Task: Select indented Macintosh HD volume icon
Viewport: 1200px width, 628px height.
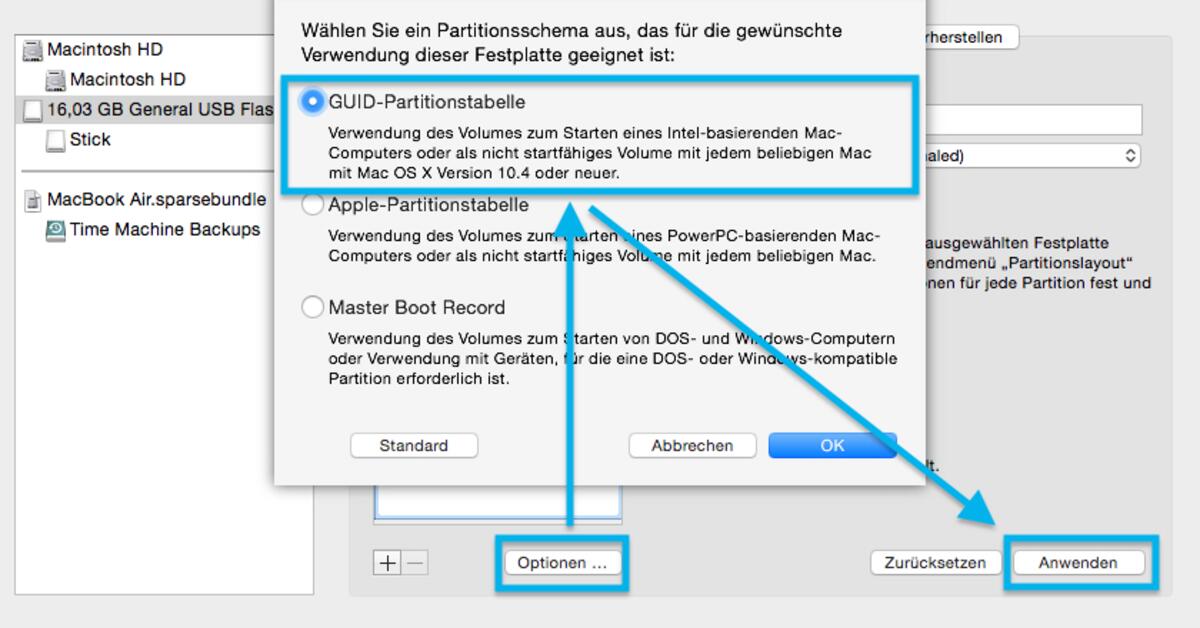Action: (x=56, y=80)
